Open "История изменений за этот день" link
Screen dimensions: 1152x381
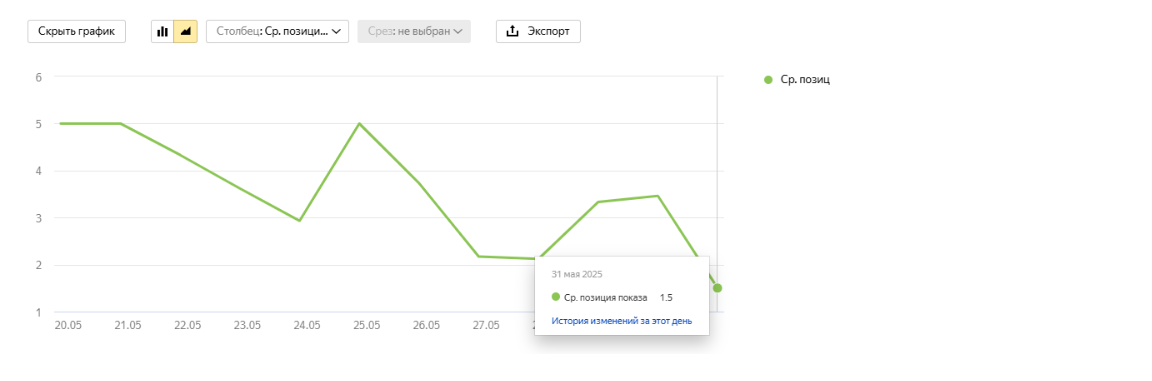(x=622, y=321)
